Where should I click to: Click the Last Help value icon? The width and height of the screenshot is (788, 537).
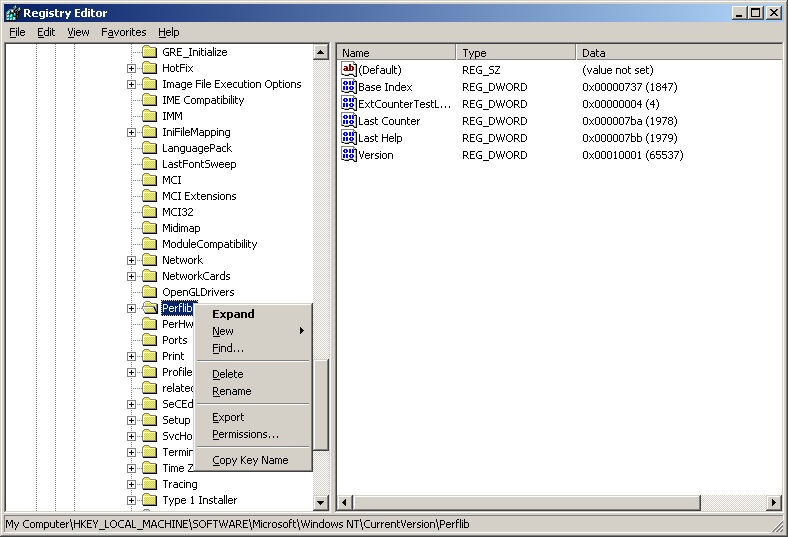pos(349,138)
